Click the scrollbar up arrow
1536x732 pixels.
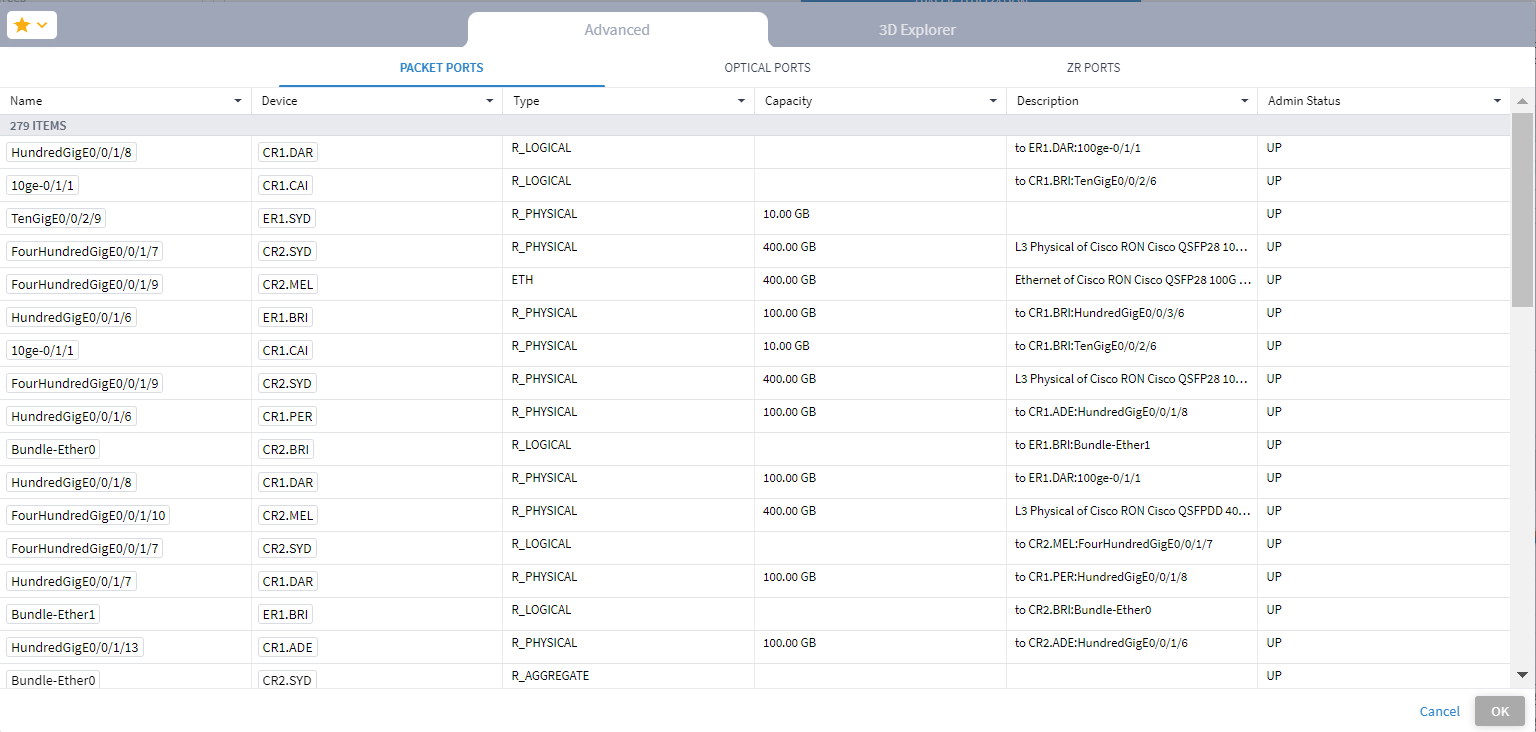(x=1522, y=101)
